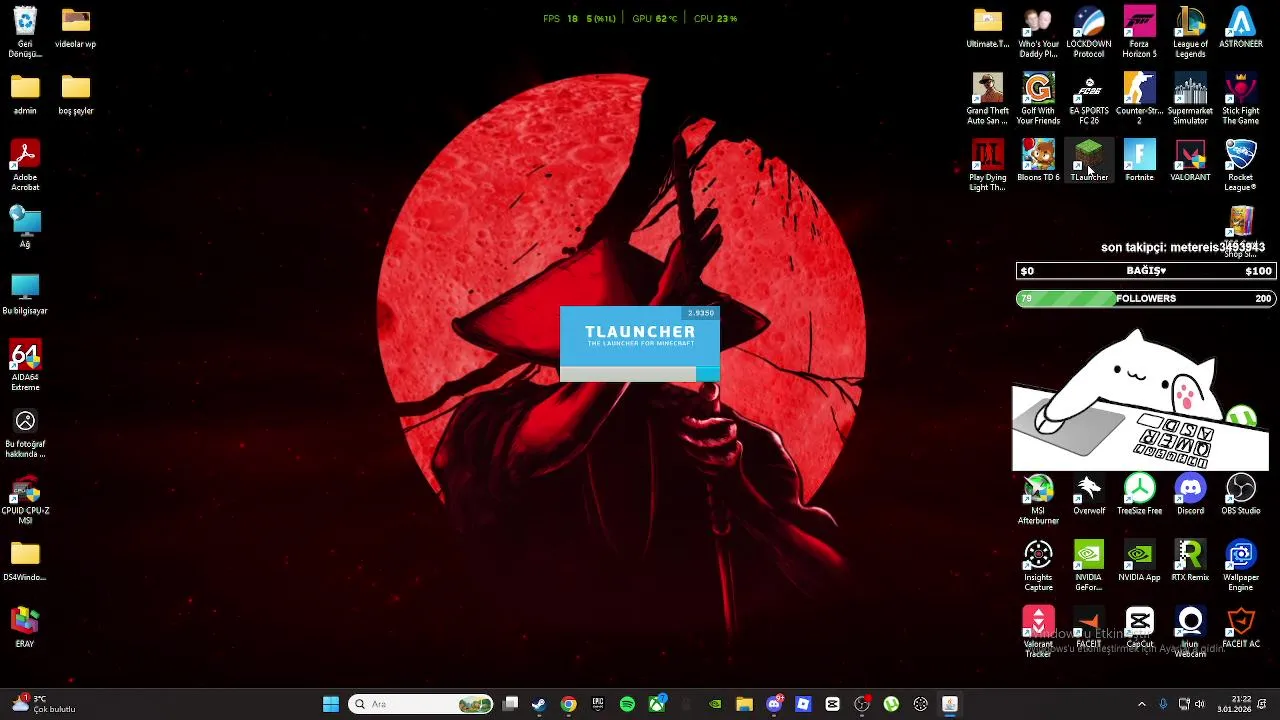Select the FACEIT AC icon
The width and height of the screenshot is (1280, 720).
pos(1241,628)
